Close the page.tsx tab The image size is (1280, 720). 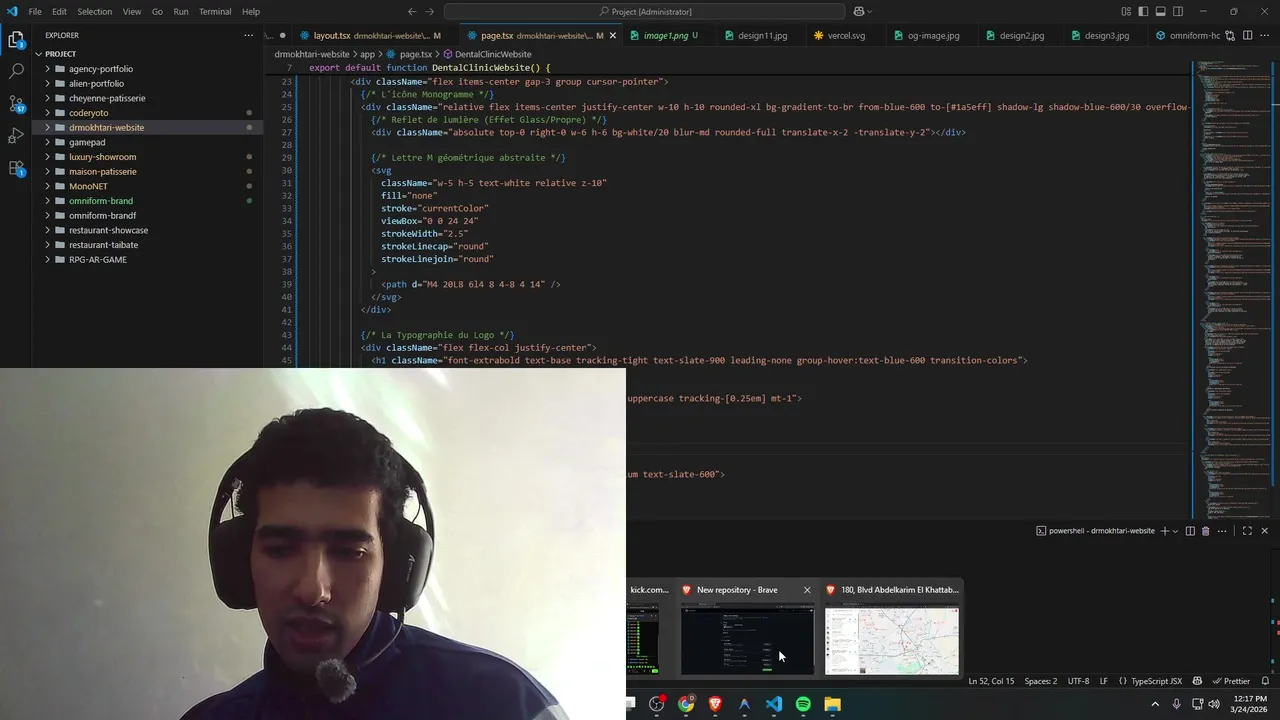coord(613,35)
